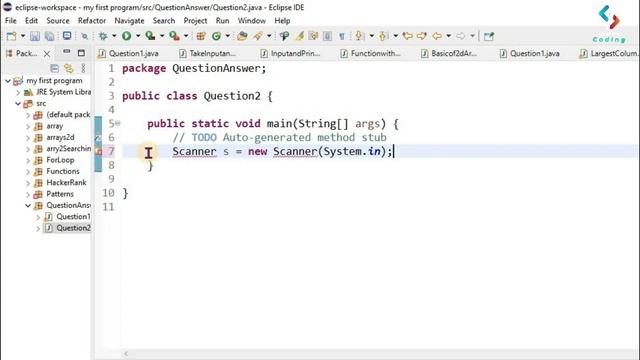The image size is (640, 360).
Task: Open the Coverage dropdown arrow
Action: tap(162, 36)
